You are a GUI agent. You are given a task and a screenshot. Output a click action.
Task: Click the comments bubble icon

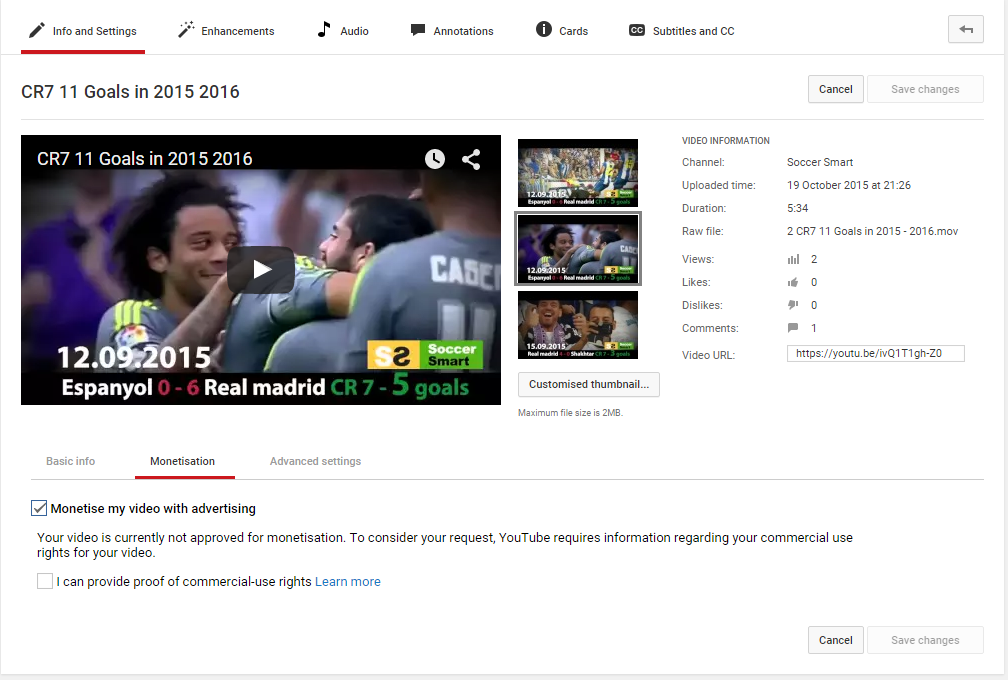coord(793,328)
